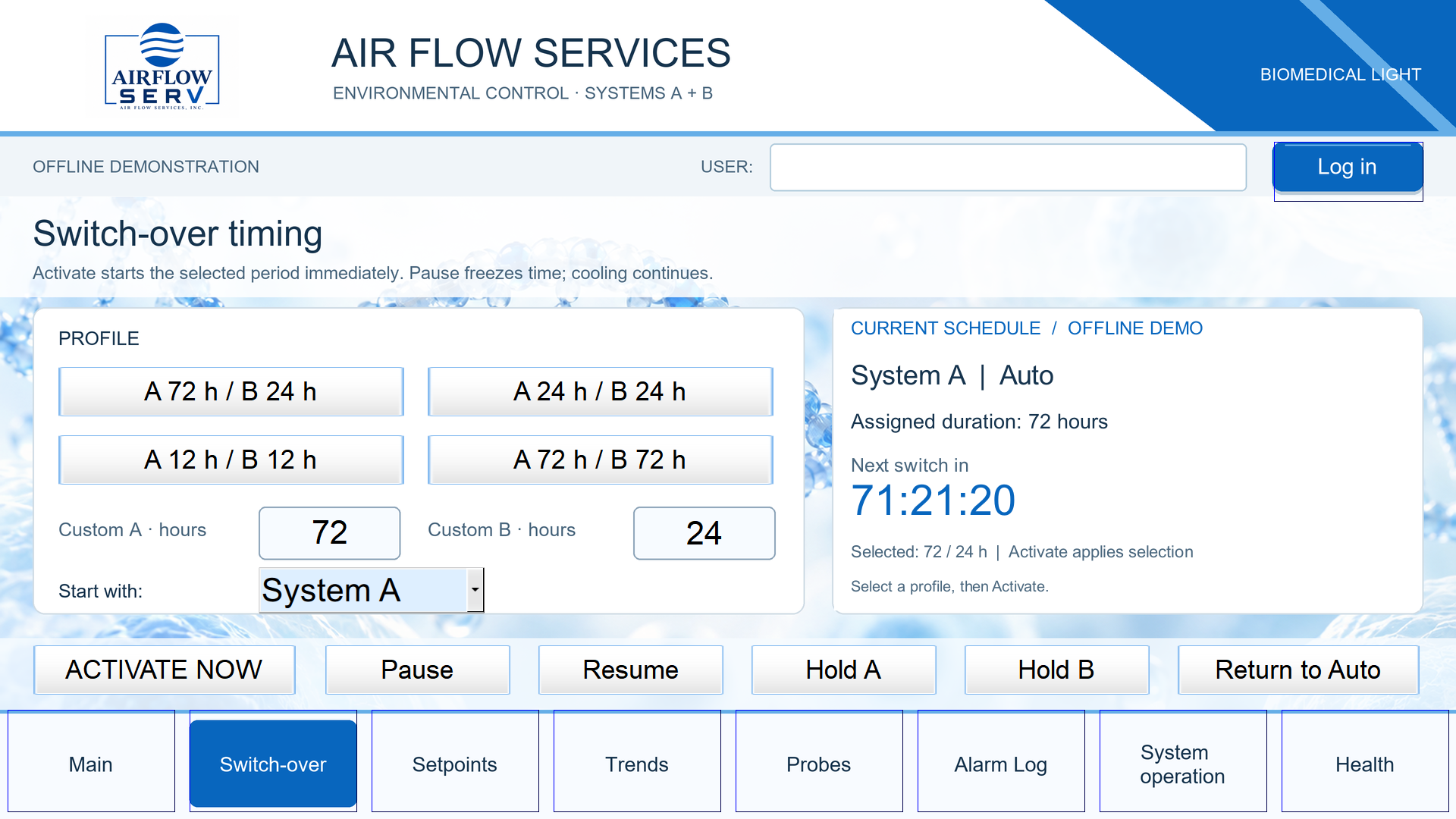Image resolution: width=1456 pixels, height=819 pixels.
Task: Click 'System A | Auto' status text
Action: (952, 375)
